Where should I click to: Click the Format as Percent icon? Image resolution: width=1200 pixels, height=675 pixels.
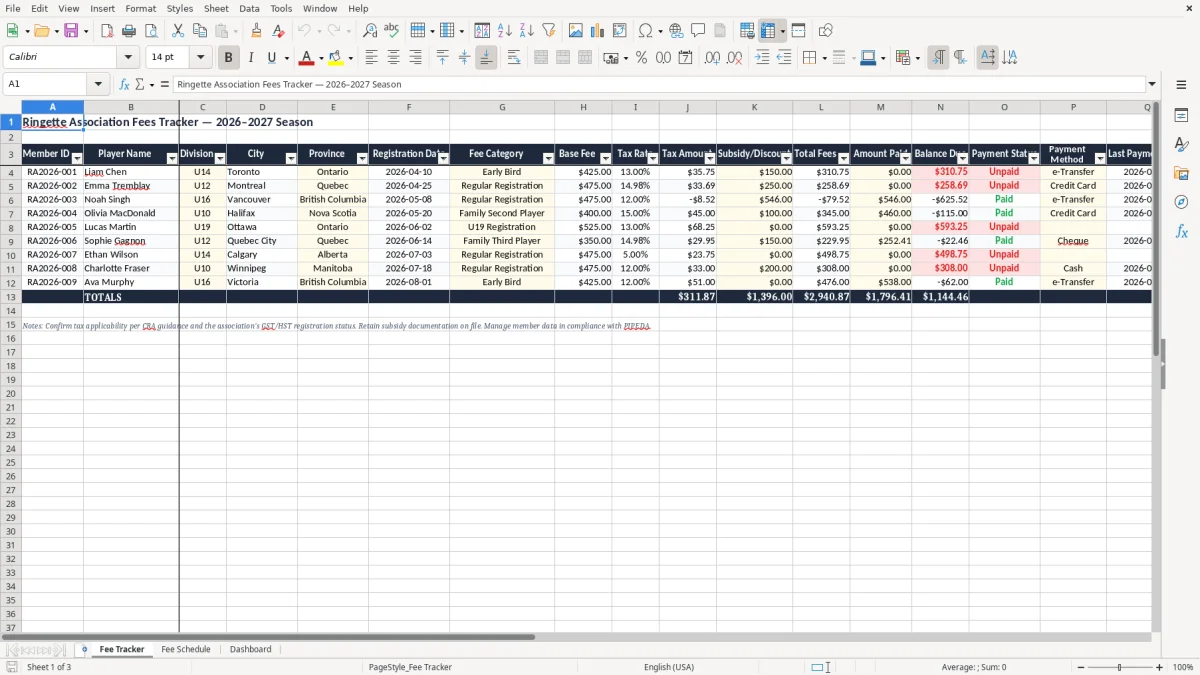(641, 58)
